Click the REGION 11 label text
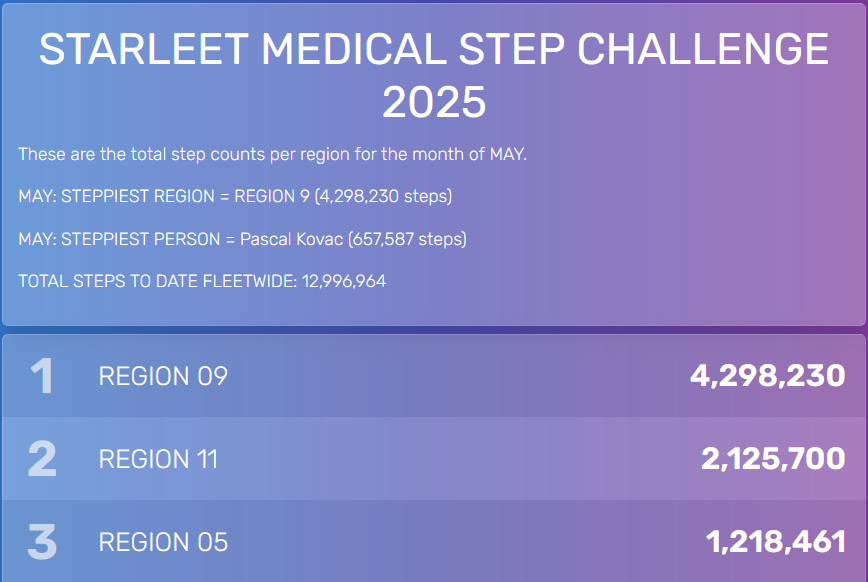 coord(158,459)
